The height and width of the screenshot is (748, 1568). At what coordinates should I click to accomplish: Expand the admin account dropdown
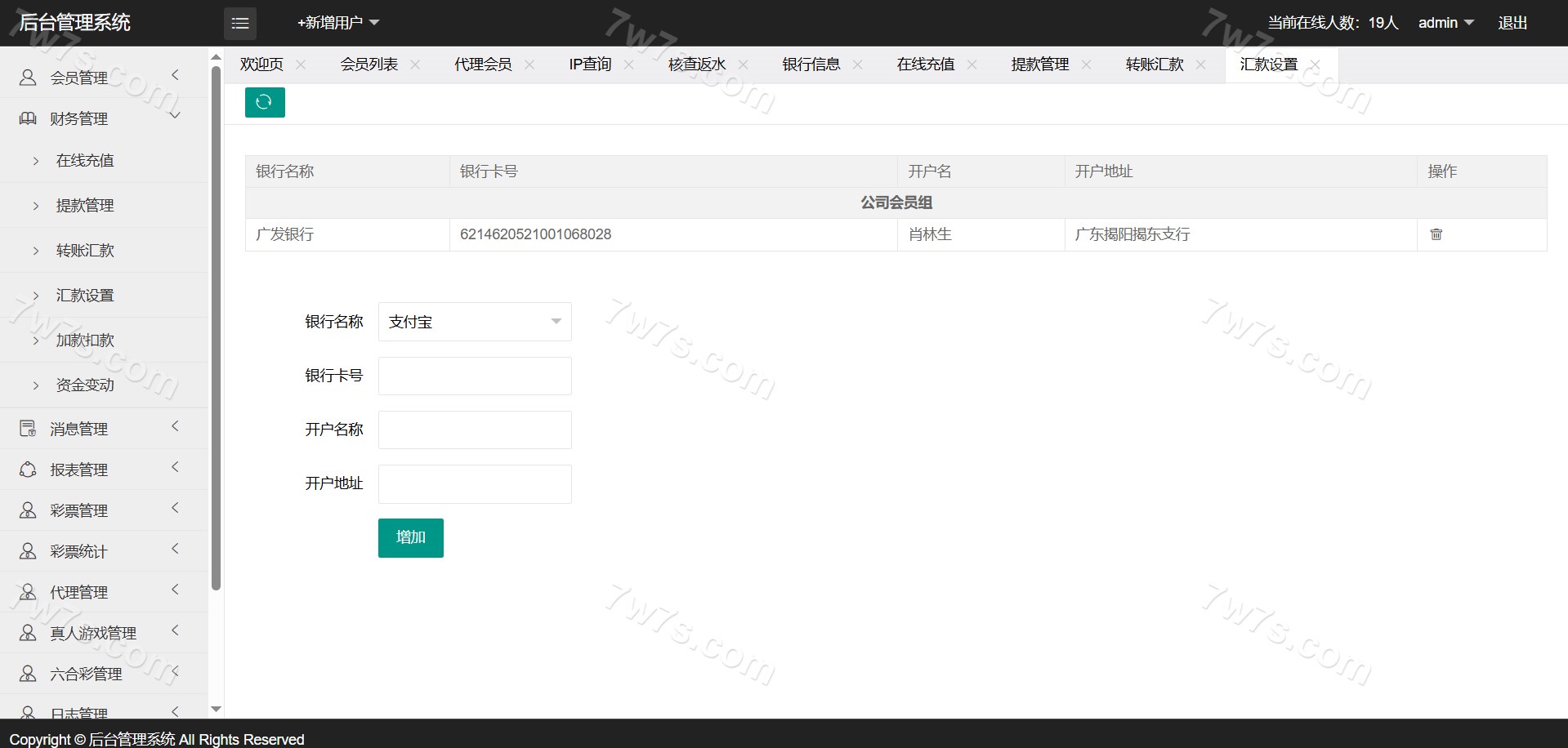pos(1445,23)
